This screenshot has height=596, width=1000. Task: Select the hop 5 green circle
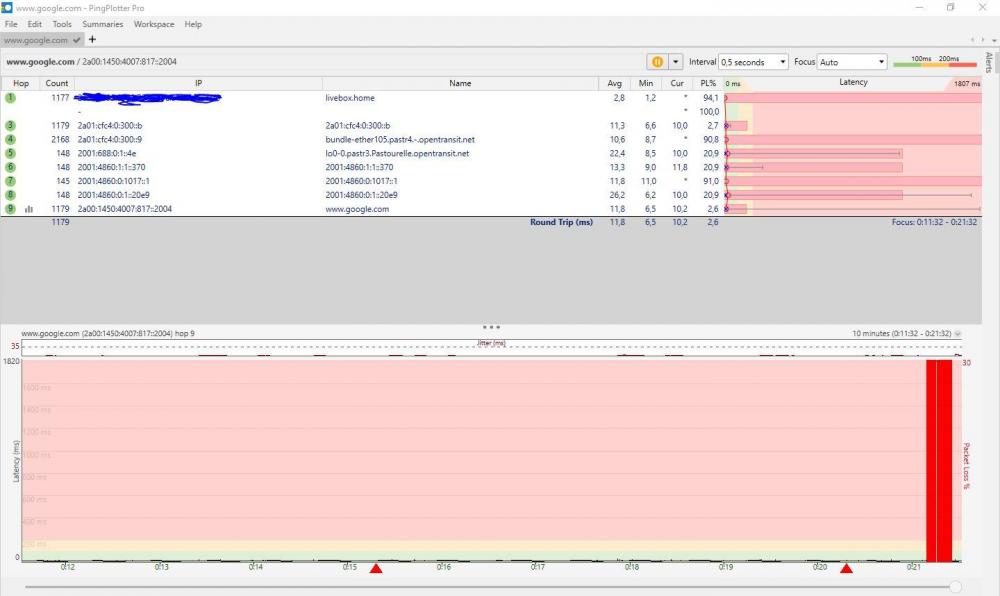11,153
